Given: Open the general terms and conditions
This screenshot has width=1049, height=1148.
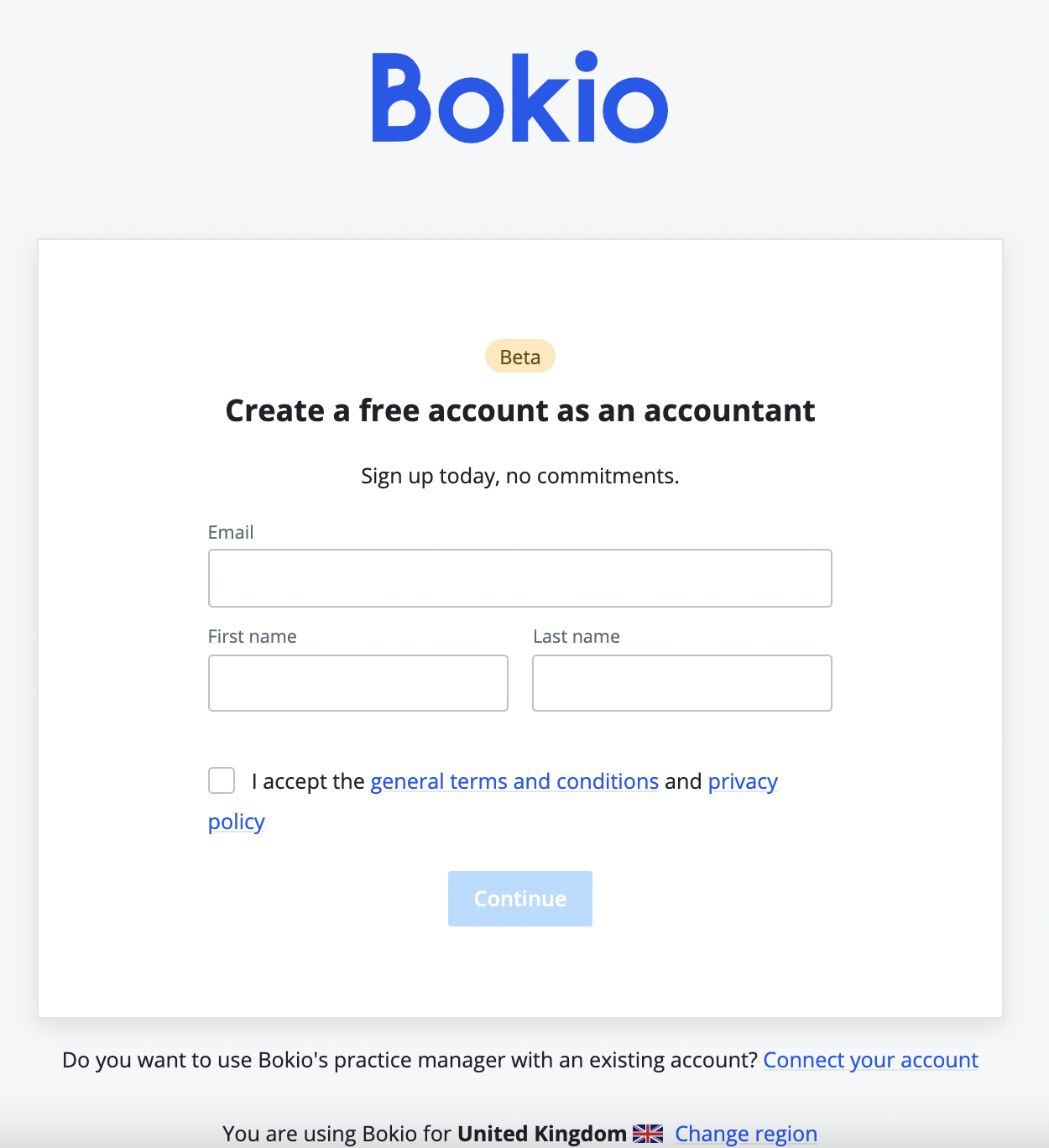Looking at the screenshot, I should [x=514, y=781].
